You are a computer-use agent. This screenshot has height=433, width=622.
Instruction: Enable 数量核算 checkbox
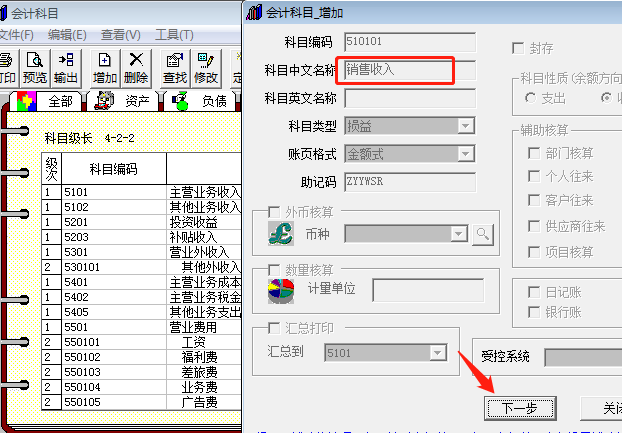click(274, 270)
